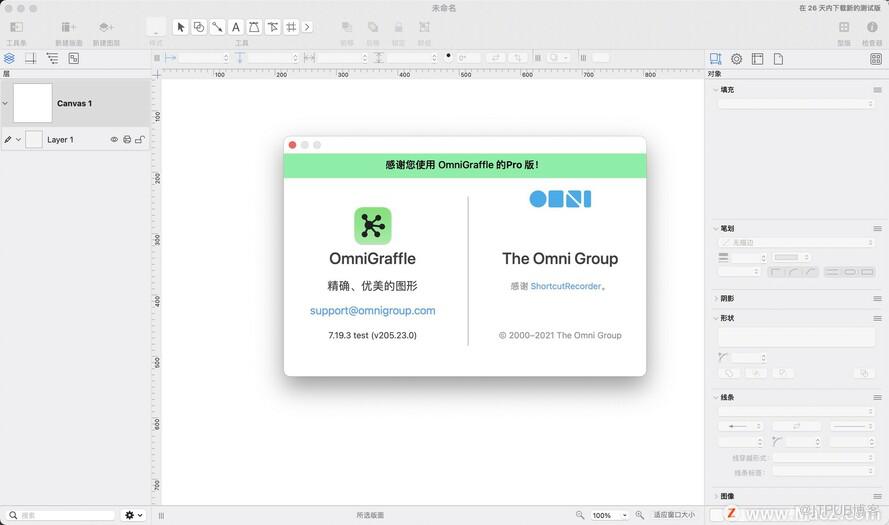
Task: Click the Inspector (检查器) info icon
Action: pyautogui.click(x=872, y=27)
